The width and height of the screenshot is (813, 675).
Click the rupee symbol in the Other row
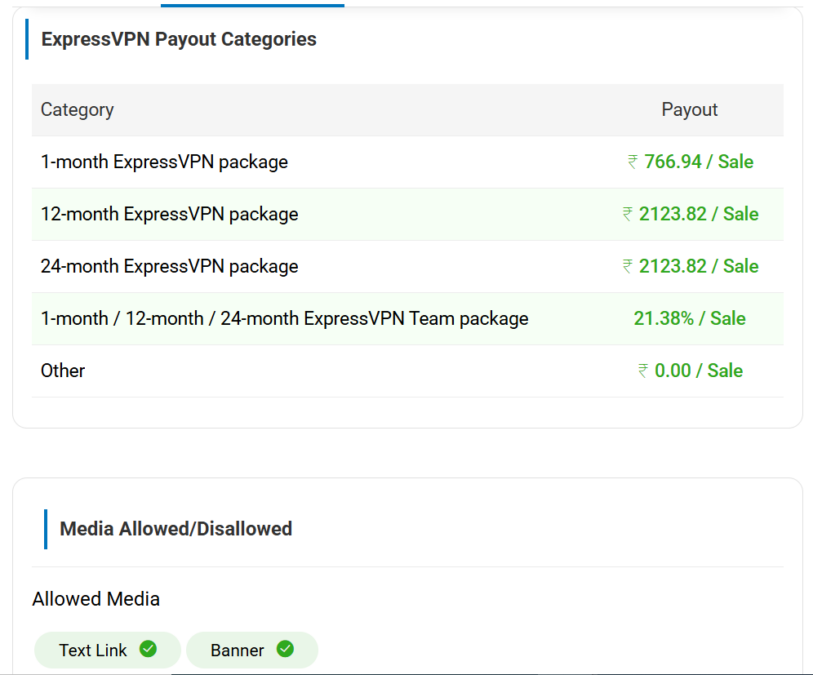coord(643,371)
